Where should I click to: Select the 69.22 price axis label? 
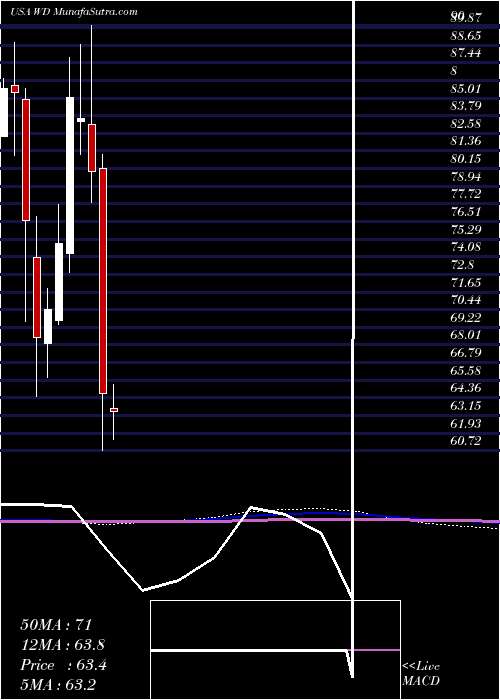click(x=466, y=317)
